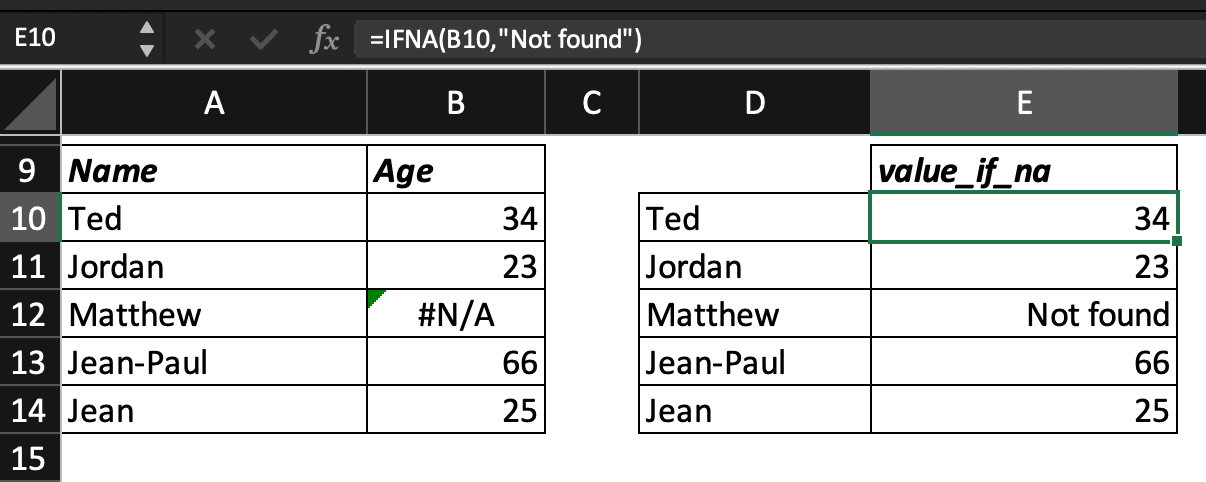Select column A header
The image size is (1206, 482).
tap(213, 104)
